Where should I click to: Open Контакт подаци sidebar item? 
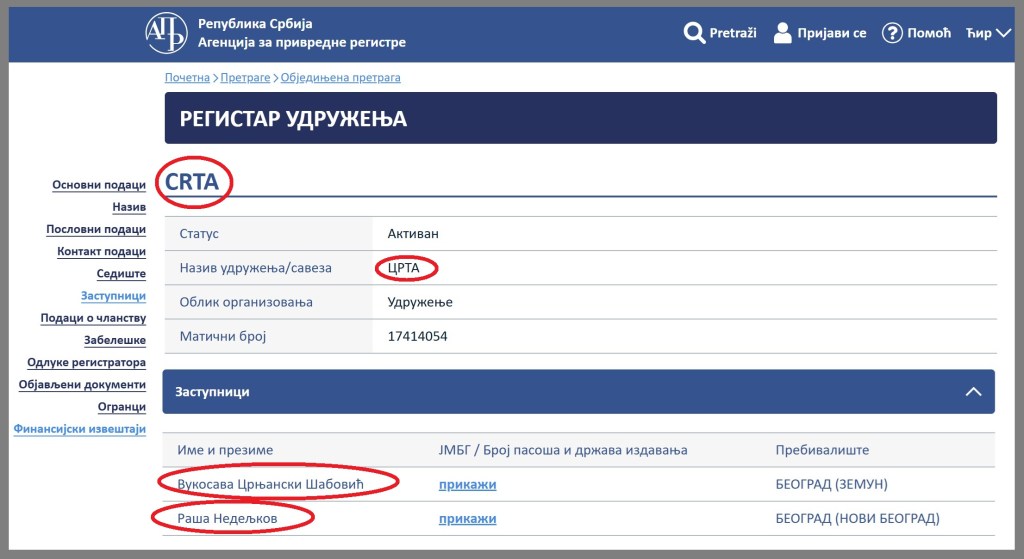coord(101,252)
